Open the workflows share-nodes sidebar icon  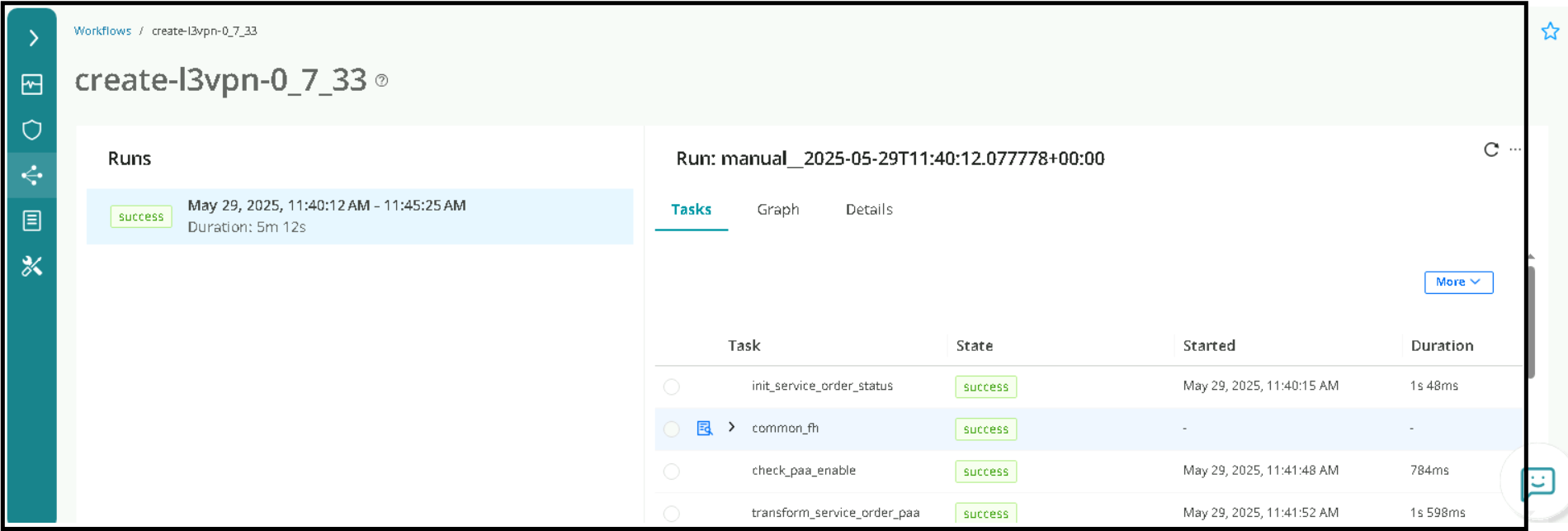point(32,175)
